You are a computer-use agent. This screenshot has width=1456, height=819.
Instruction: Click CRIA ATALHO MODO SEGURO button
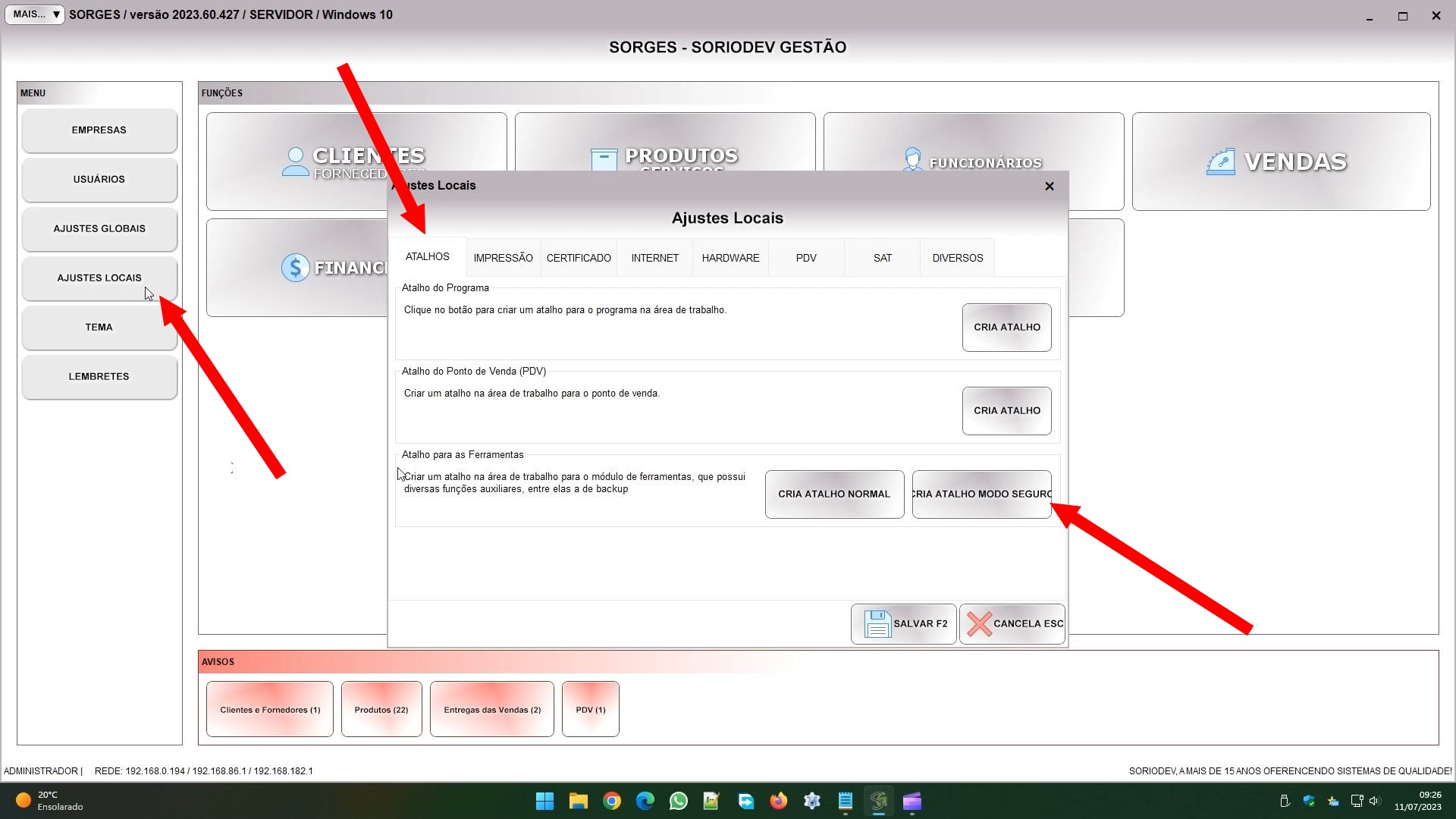982,494
